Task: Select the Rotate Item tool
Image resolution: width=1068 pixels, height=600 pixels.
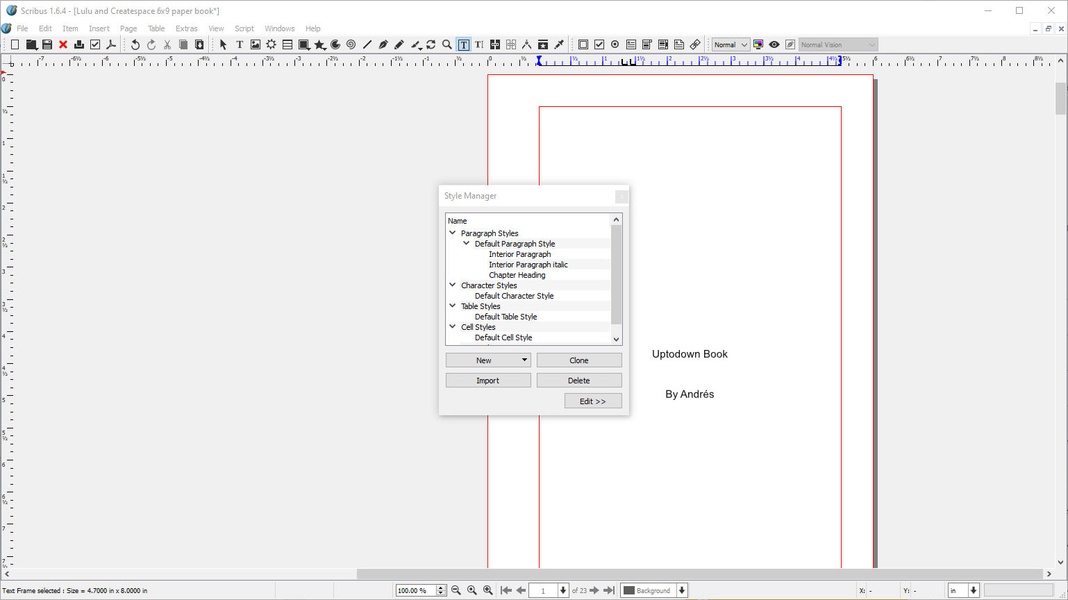Action: coord(431,45)
